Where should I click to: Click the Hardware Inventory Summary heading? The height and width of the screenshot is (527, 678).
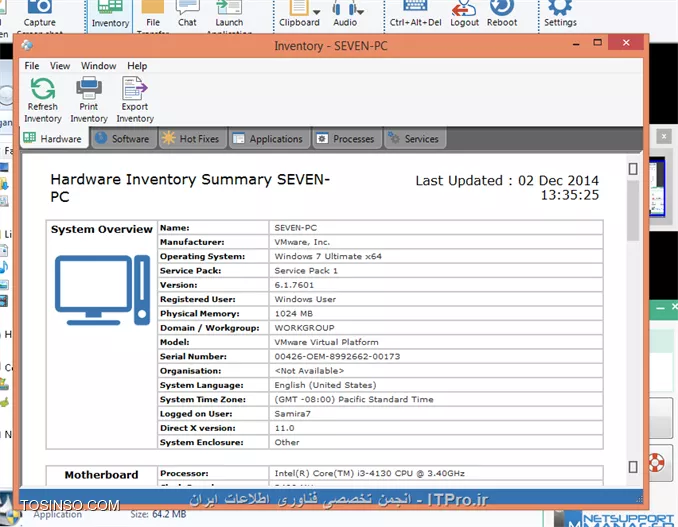click(x=190, y=188)
